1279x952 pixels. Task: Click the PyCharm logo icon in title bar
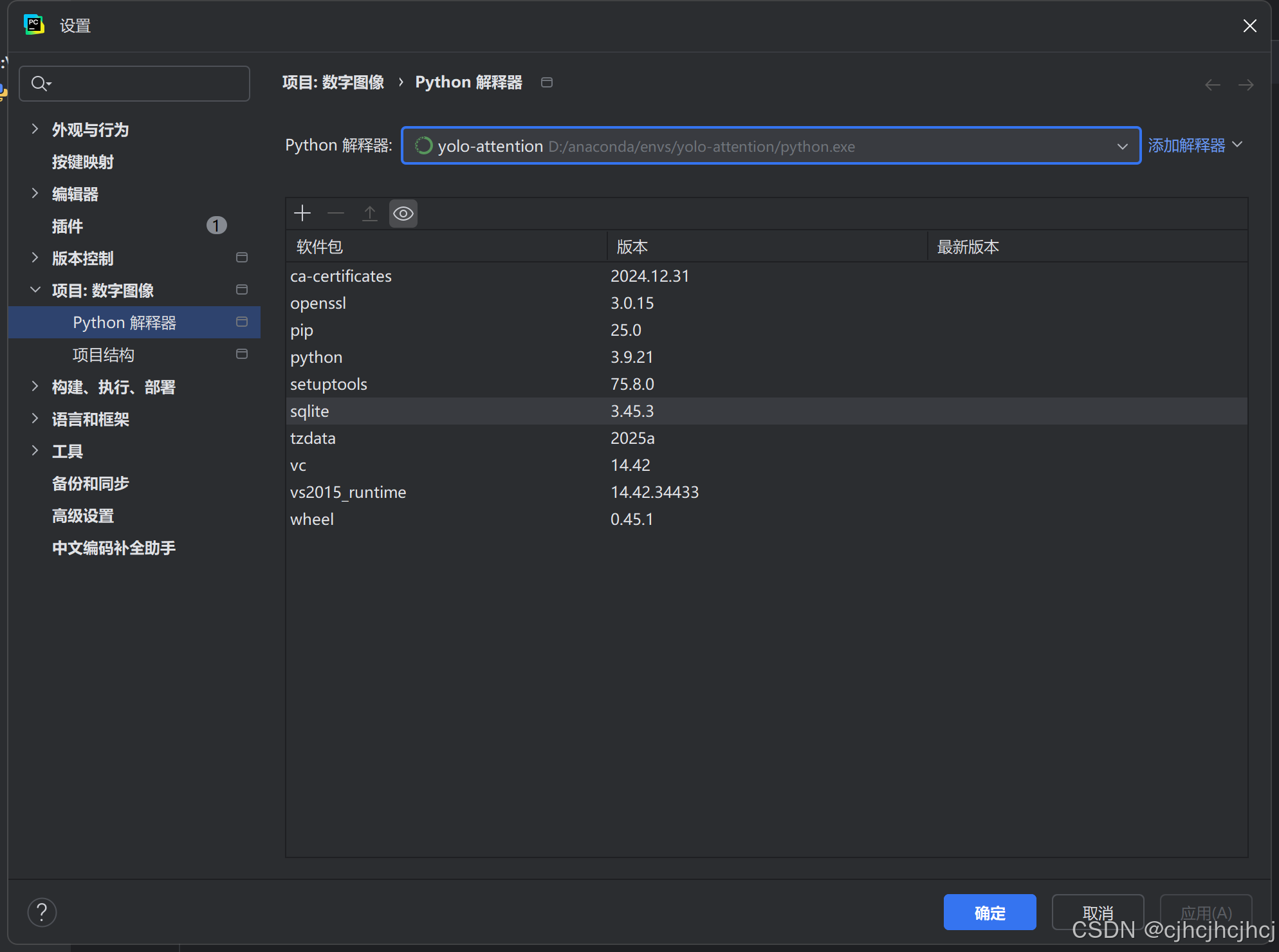point(34,25)
